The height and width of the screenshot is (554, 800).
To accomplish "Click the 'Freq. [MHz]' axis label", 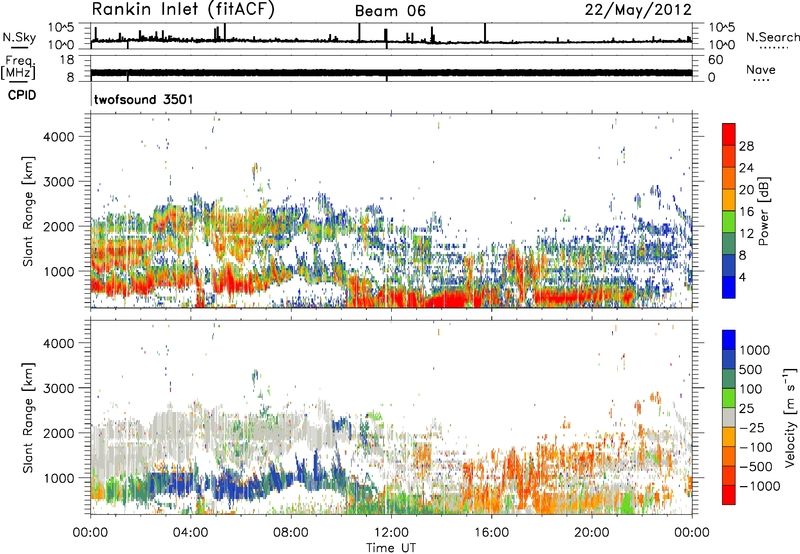I will 18,67.
